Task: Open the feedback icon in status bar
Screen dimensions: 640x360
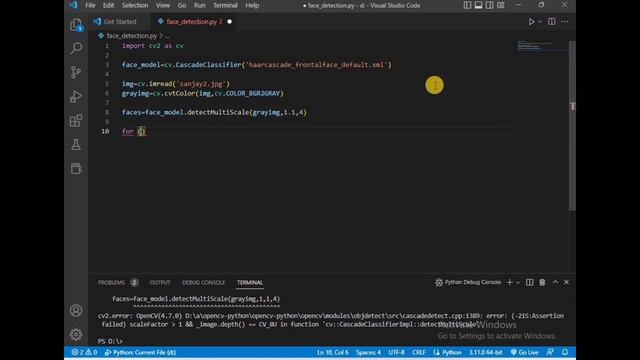Action: click(550, 352)
